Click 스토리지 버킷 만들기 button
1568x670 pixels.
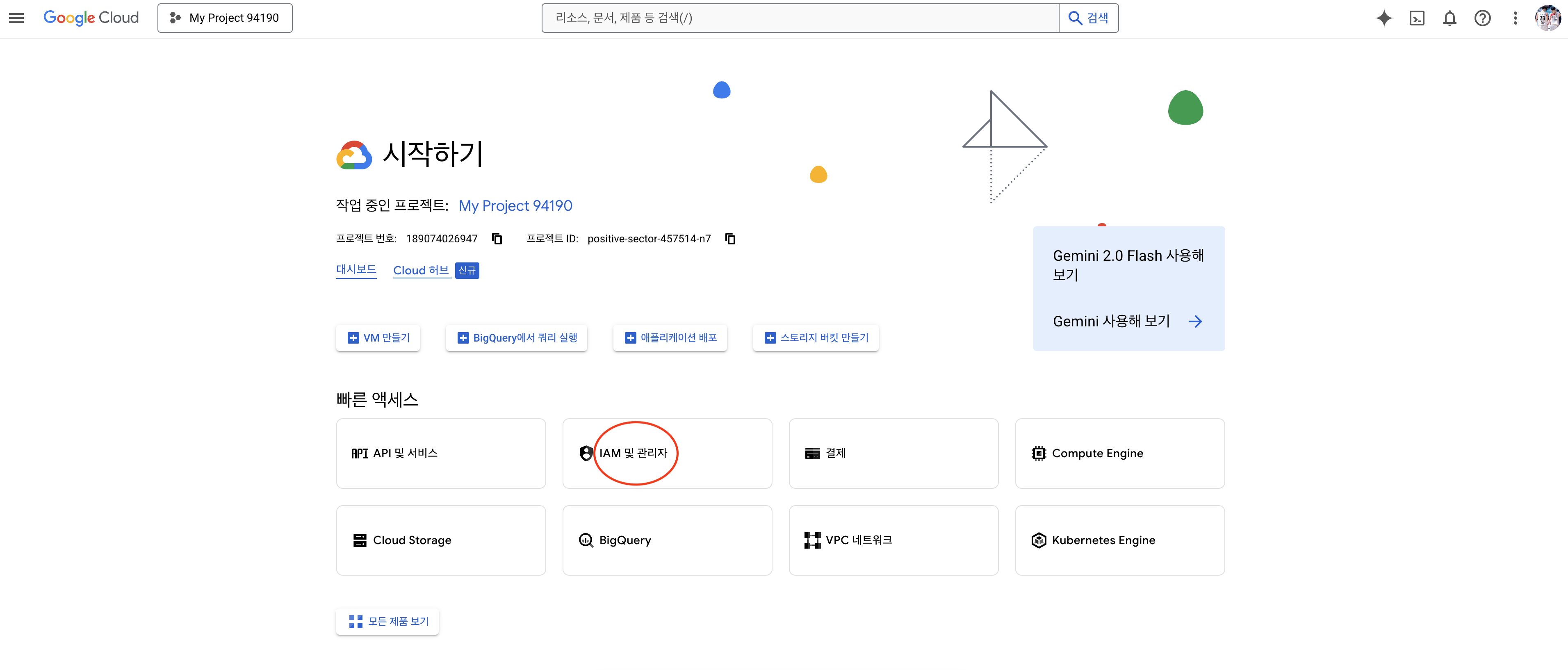click(816, 338)
